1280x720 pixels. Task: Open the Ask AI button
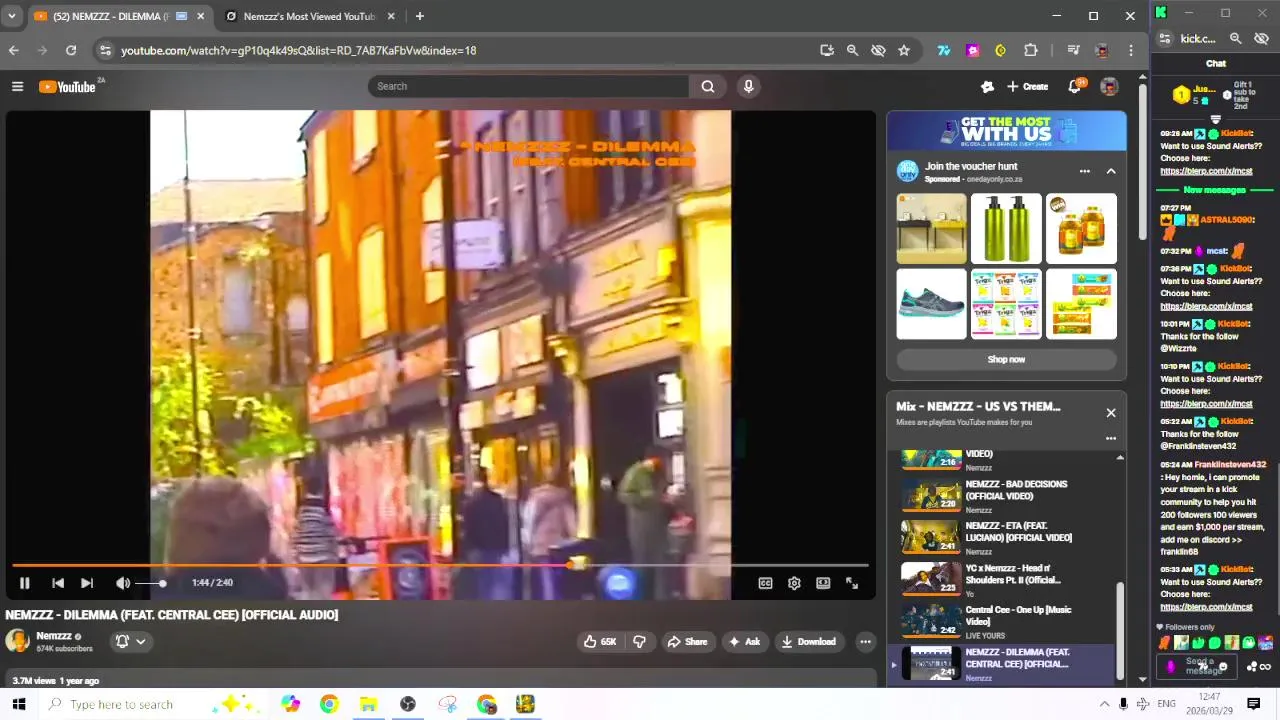(x=744, y=641)
